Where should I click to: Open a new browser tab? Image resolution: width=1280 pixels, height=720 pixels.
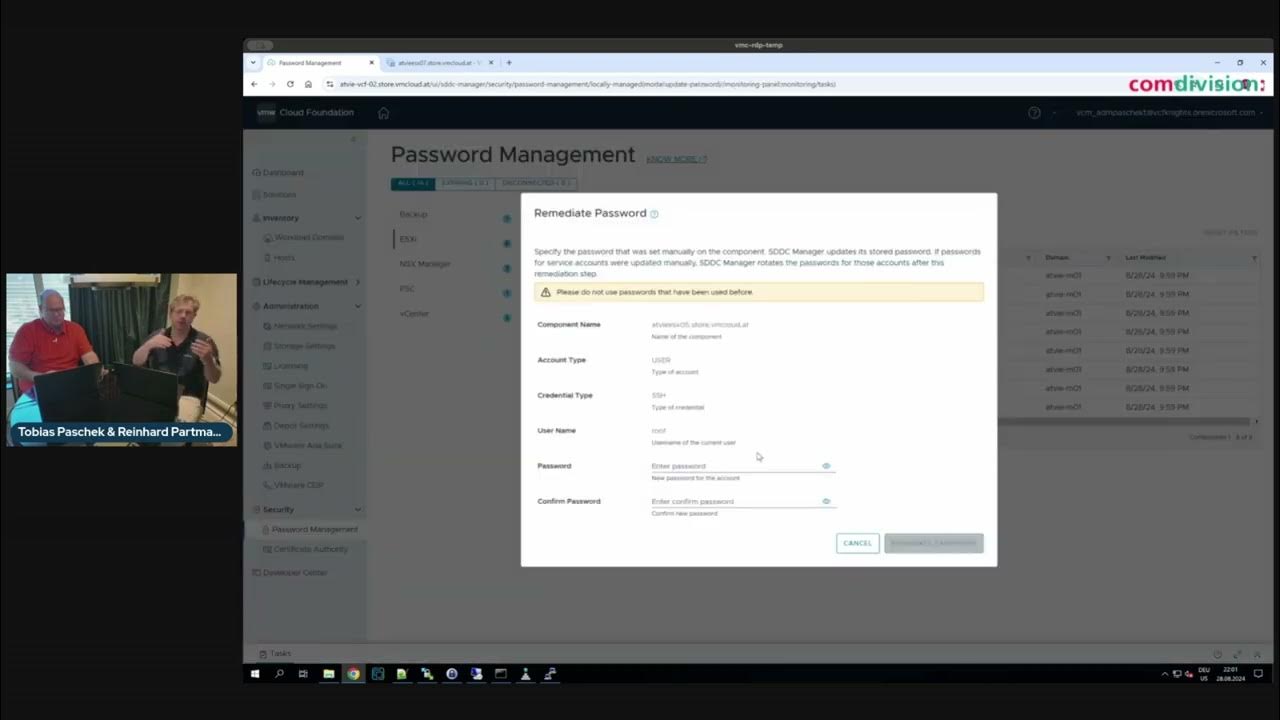[x=509, y=63]
